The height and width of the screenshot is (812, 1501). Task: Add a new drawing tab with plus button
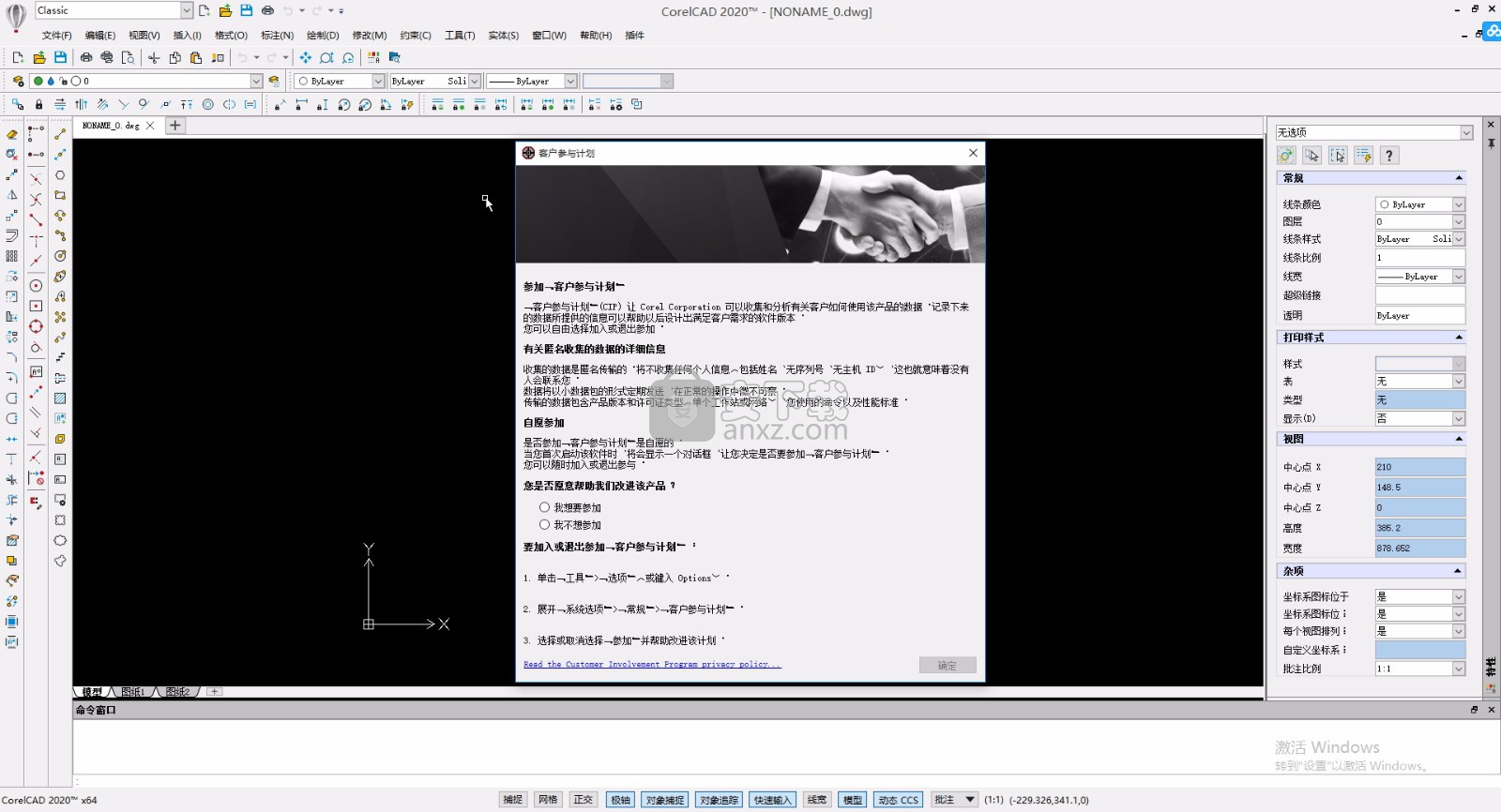174,125
